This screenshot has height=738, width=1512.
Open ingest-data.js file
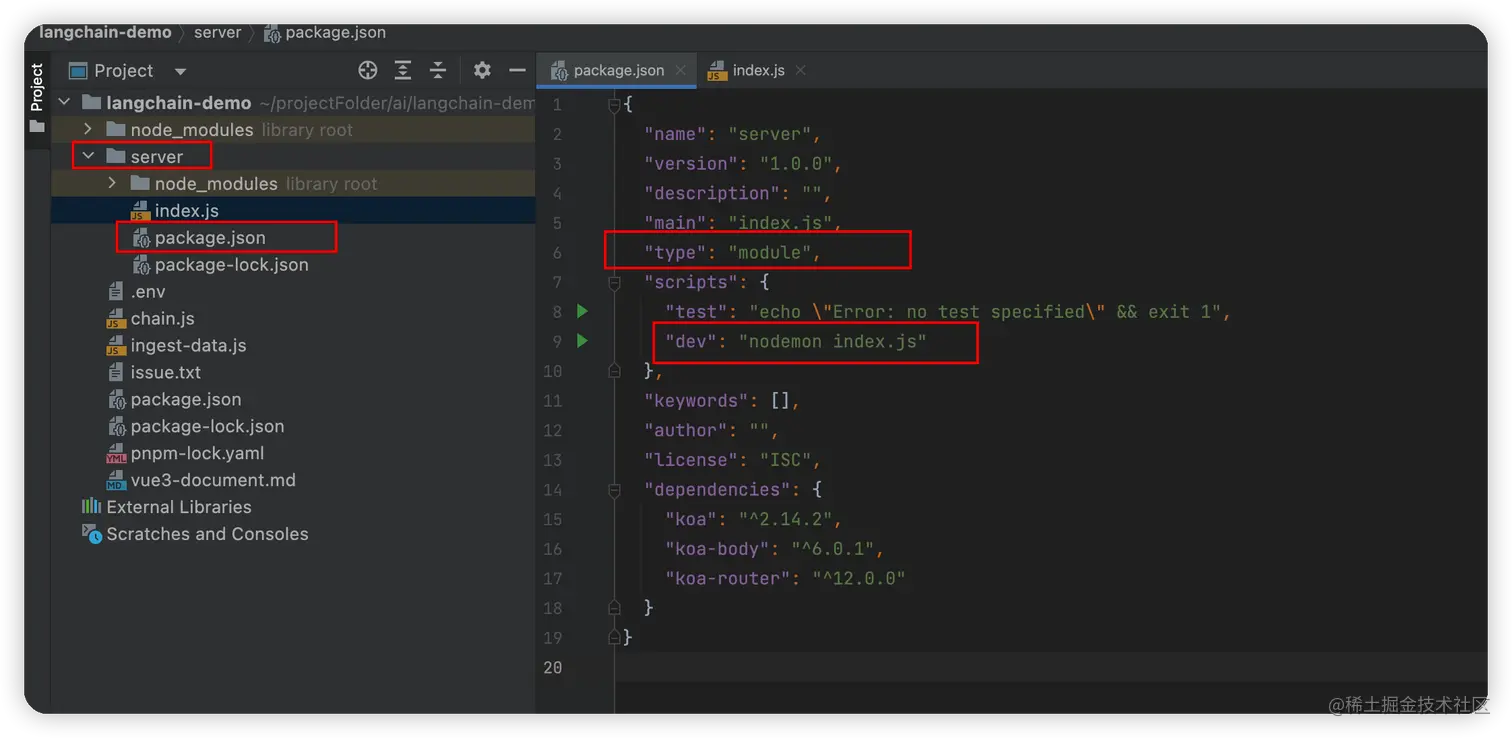pos(188,345)
